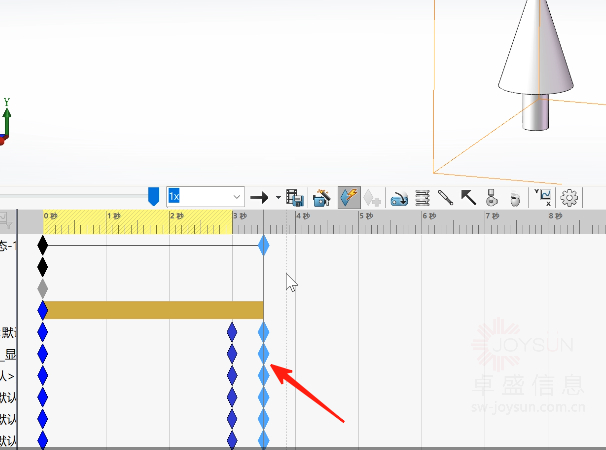Select the Spring tool icon

(x=421, y=197)
